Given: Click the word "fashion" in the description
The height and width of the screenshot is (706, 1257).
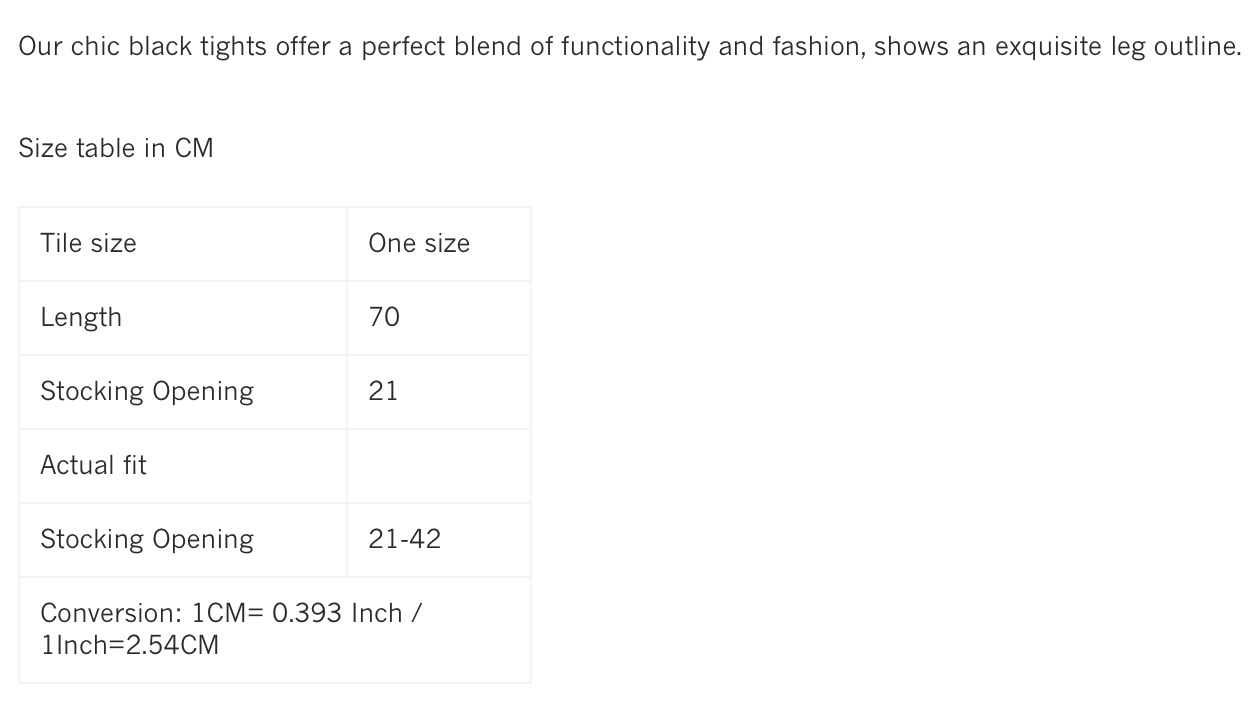Looking at the screenshot, I should pos(815,47).
